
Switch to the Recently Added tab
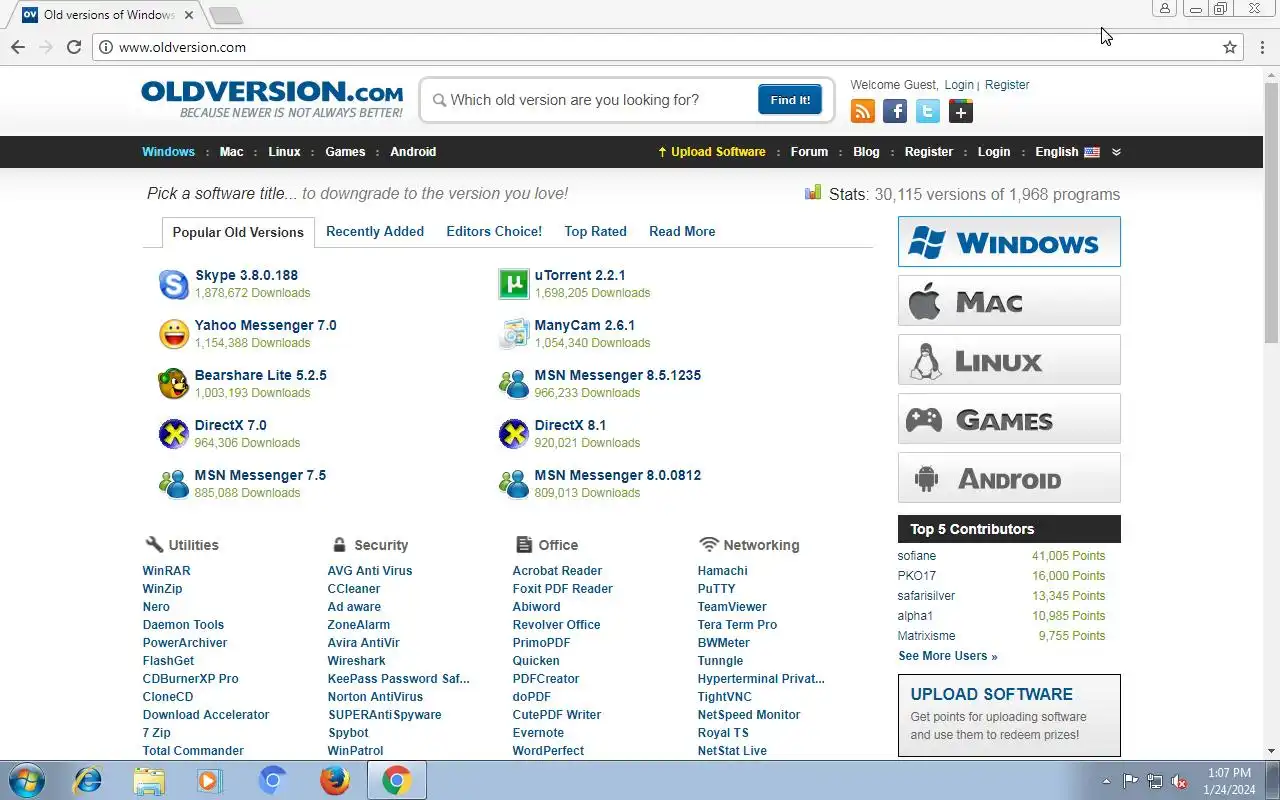[375, 231]
